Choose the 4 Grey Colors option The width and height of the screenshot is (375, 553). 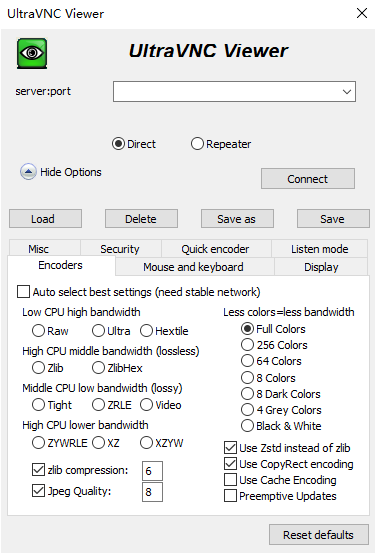pos(247,410)
